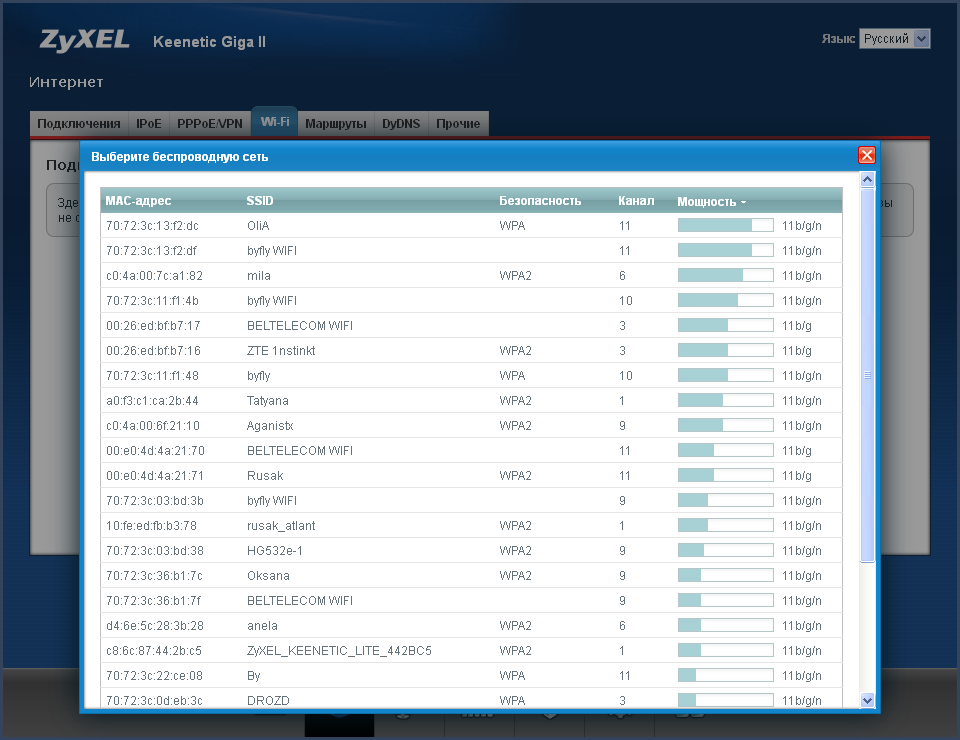Click the network list vertical scrollbar thumb
This screenshot has width=960, height=740.
click(867, 375)
